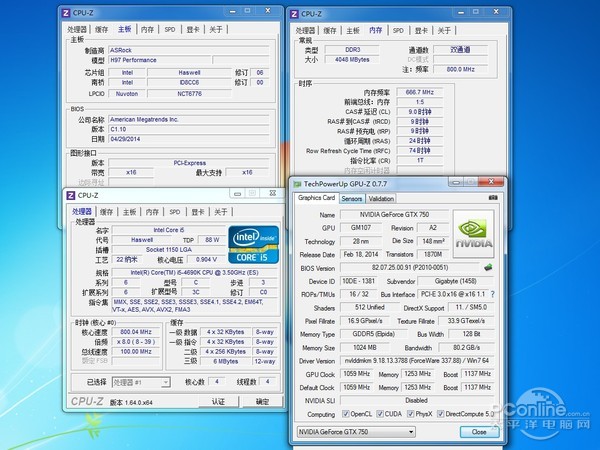Click the GM107 GPU value
Viewport: 600px width, 450px height.
(360, 228)
